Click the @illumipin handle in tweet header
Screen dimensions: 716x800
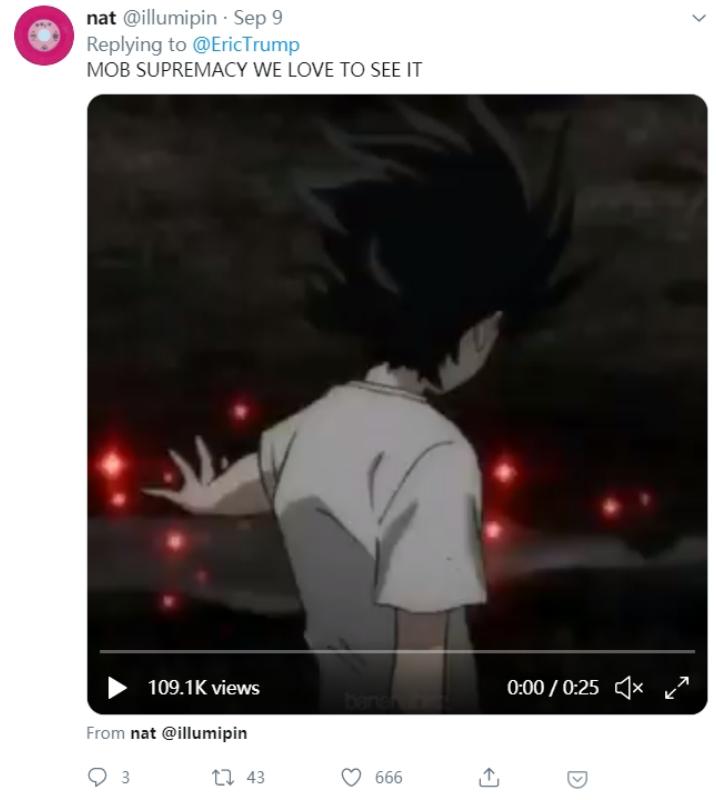coord(169,18)
